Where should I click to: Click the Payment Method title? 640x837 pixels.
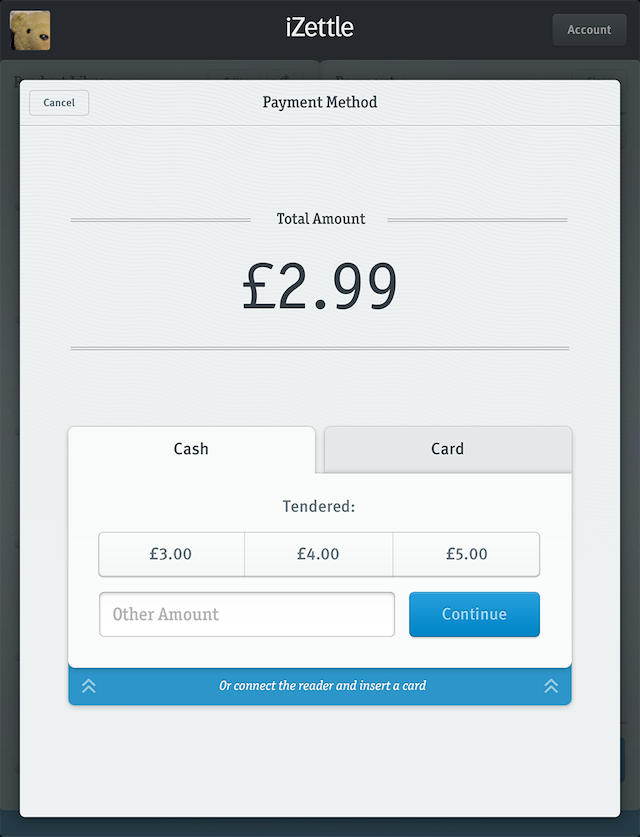[320, 102]
